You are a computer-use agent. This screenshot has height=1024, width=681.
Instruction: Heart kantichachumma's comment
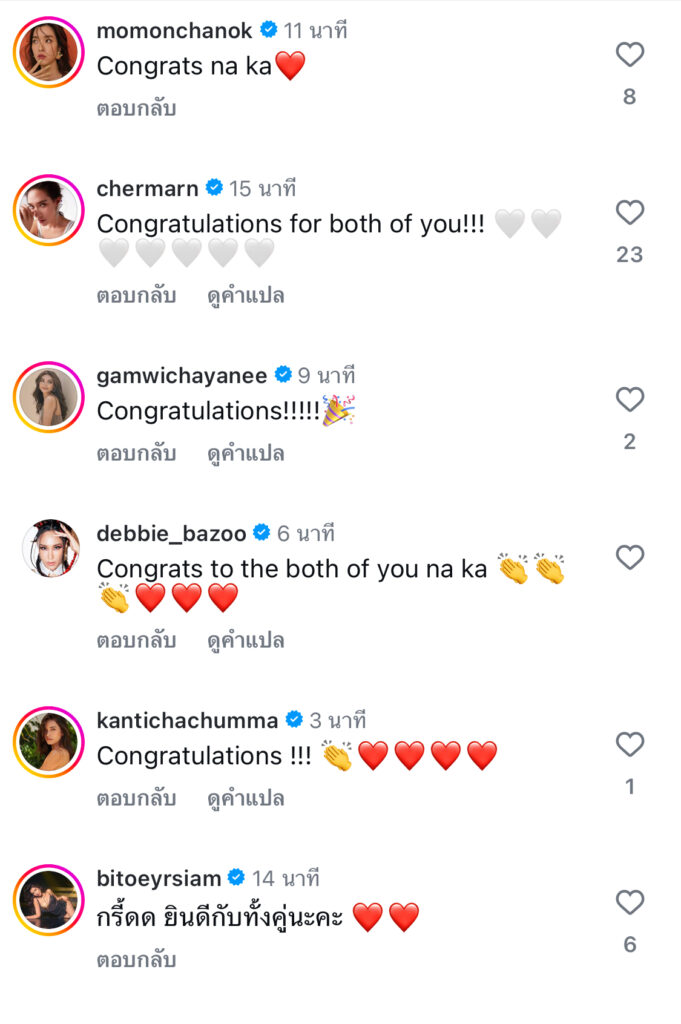[629, 745]
